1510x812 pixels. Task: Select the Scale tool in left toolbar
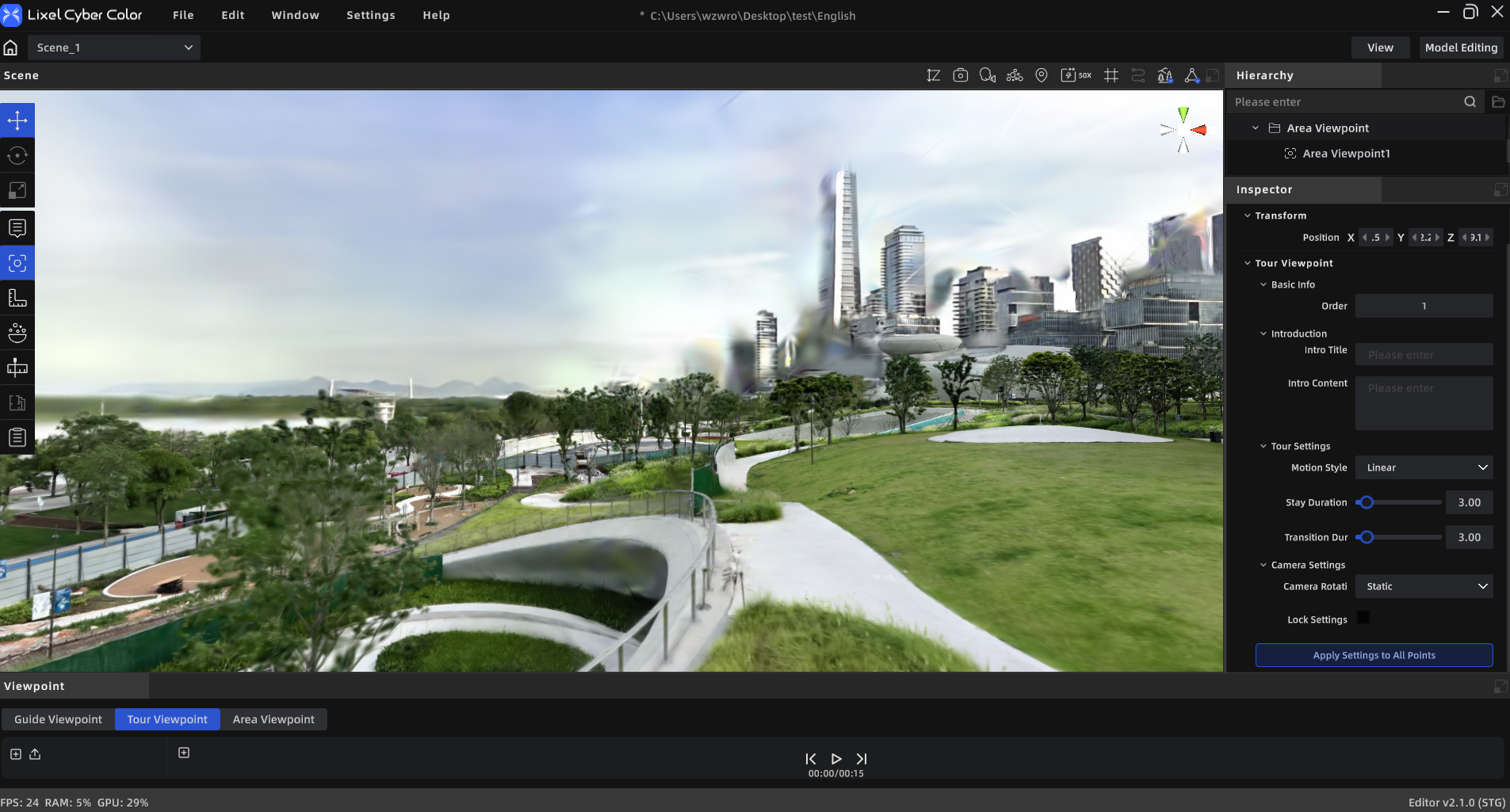(17, 190)
